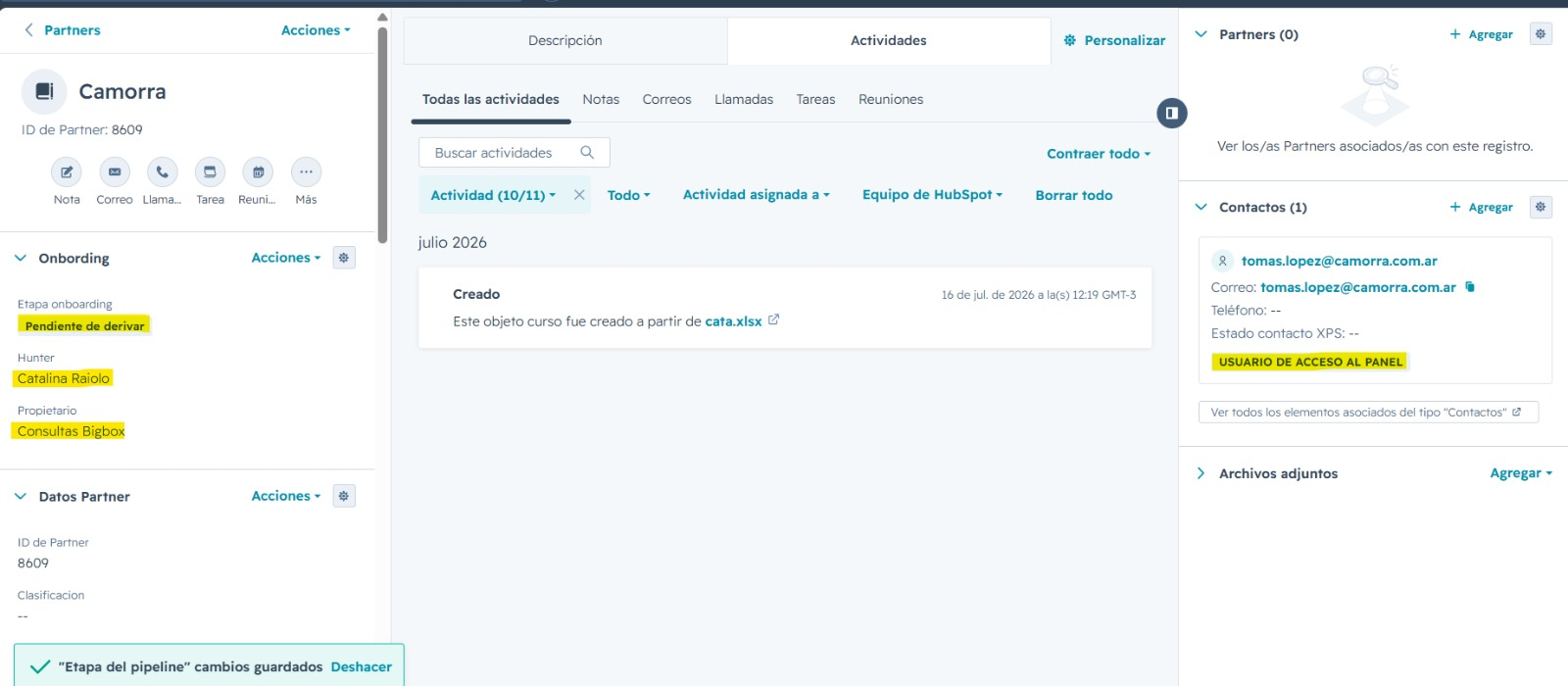The image size is (1568, 686).
Task: Open Acciones dropdown in Onbording section
Action: tap(286, 258)
